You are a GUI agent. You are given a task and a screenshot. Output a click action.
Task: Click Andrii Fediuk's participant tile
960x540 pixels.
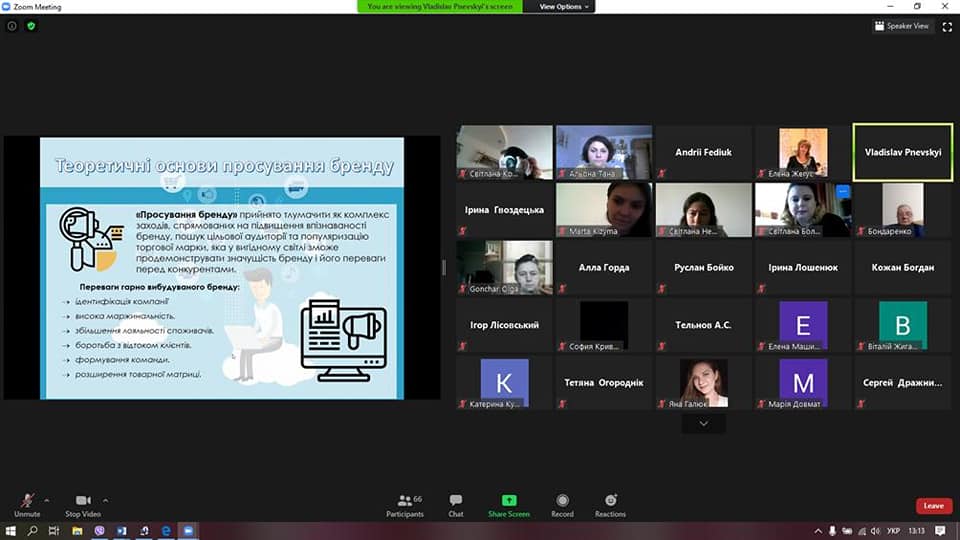coord(703,153)
